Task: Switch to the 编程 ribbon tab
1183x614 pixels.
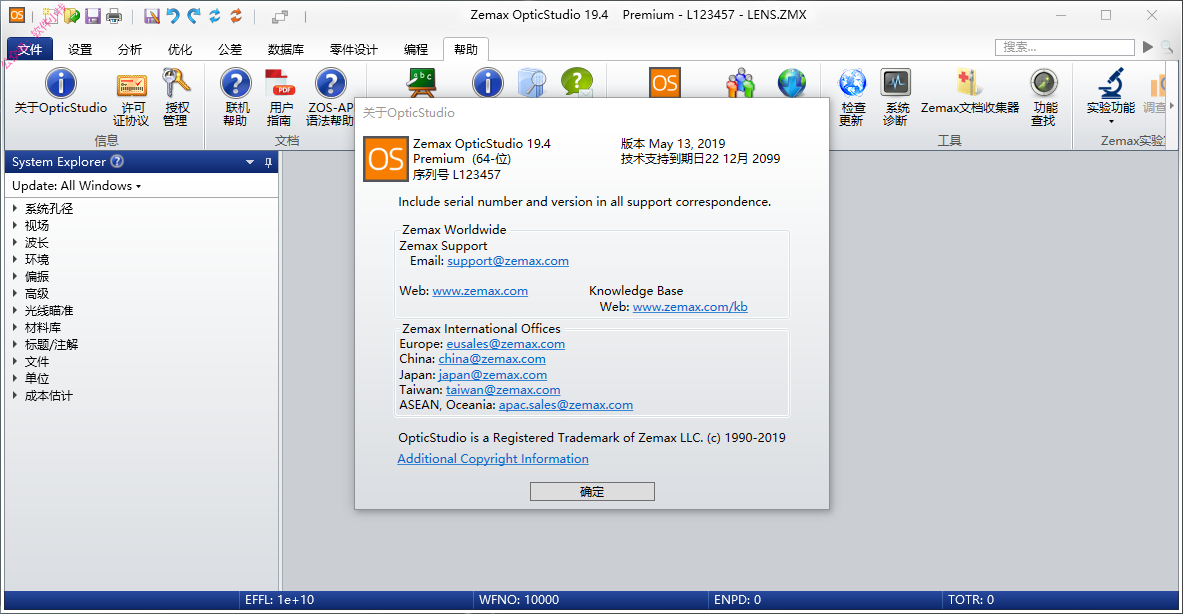Action: coord(416,49)
